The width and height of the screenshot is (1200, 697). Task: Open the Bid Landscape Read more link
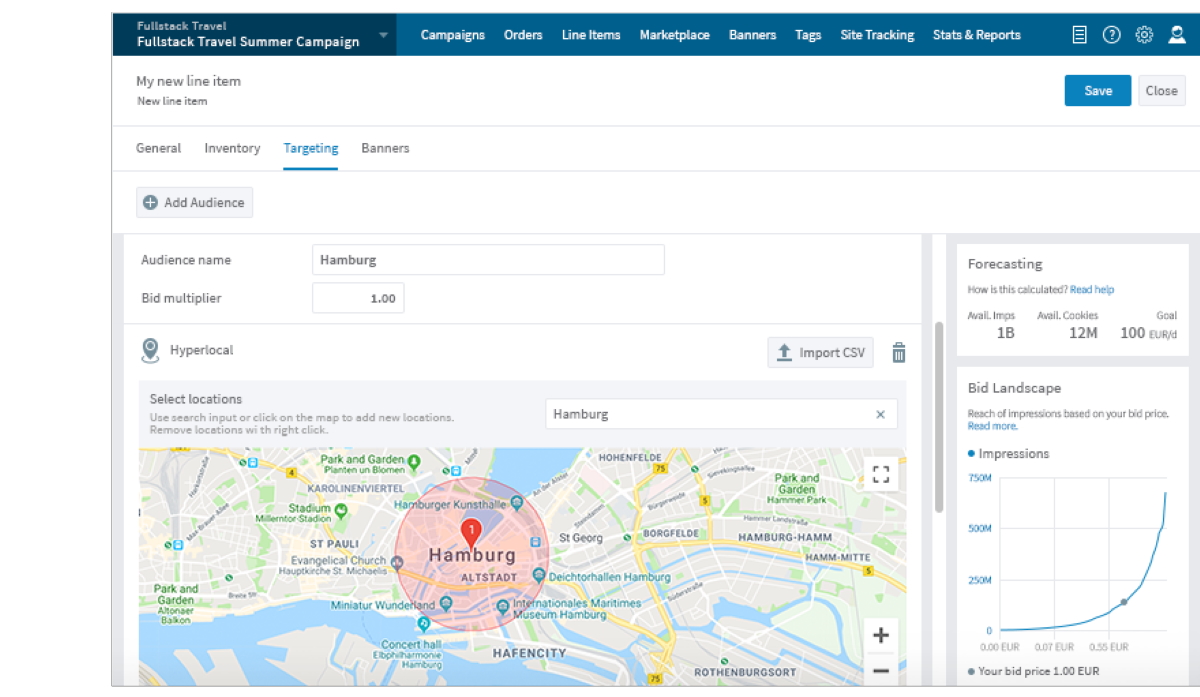pos(992,426)
